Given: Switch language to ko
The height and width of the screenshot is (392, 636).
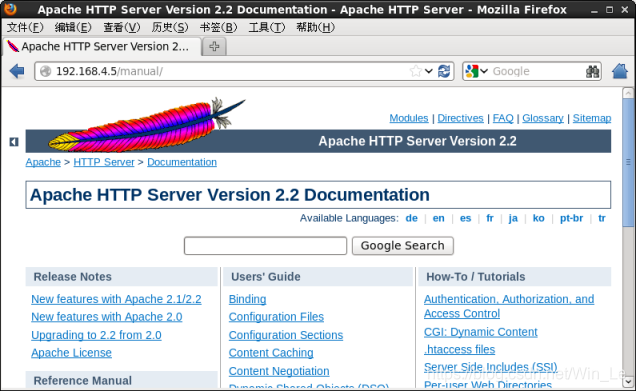Looking at the screenshot, I should tap(538, 218).
